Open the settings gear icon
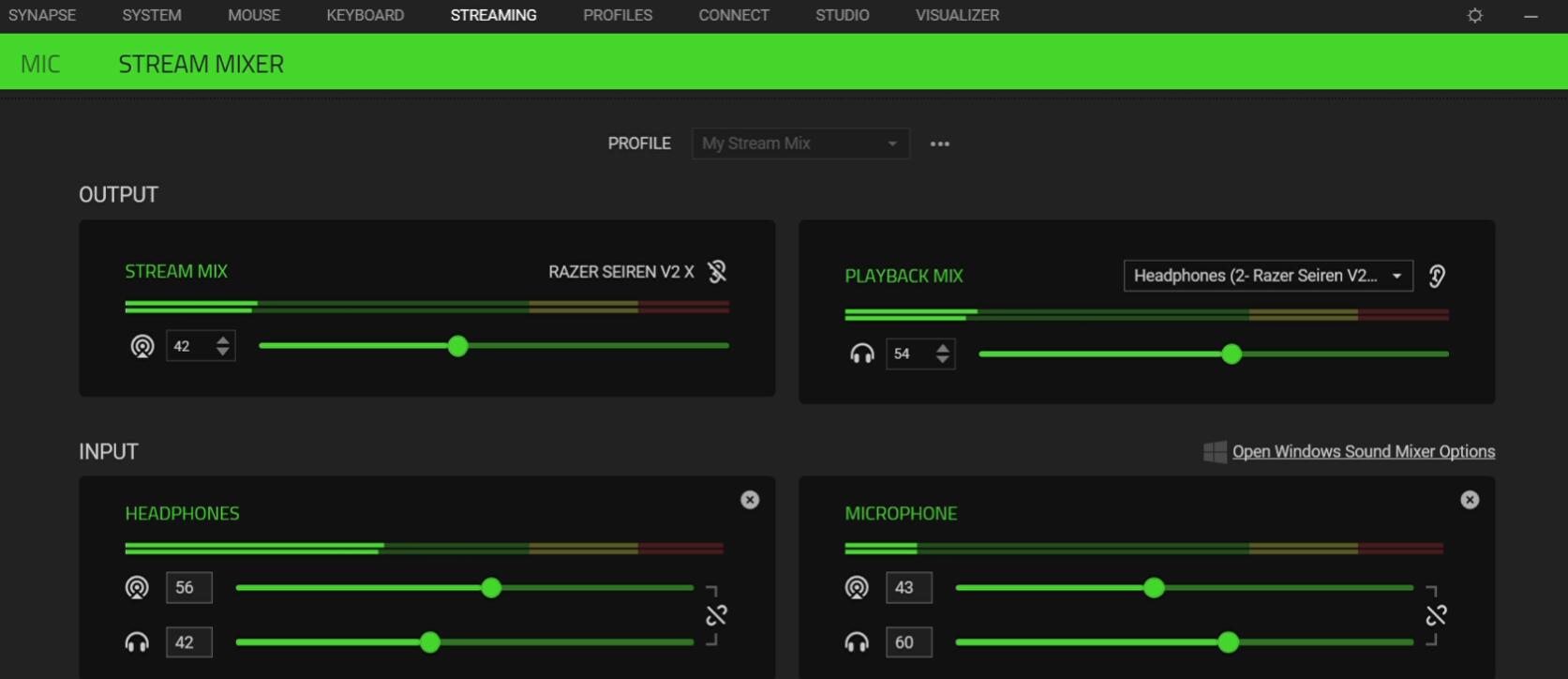Image resolution: width=1568 pixels, height=679 pixels. [1475, 16]
